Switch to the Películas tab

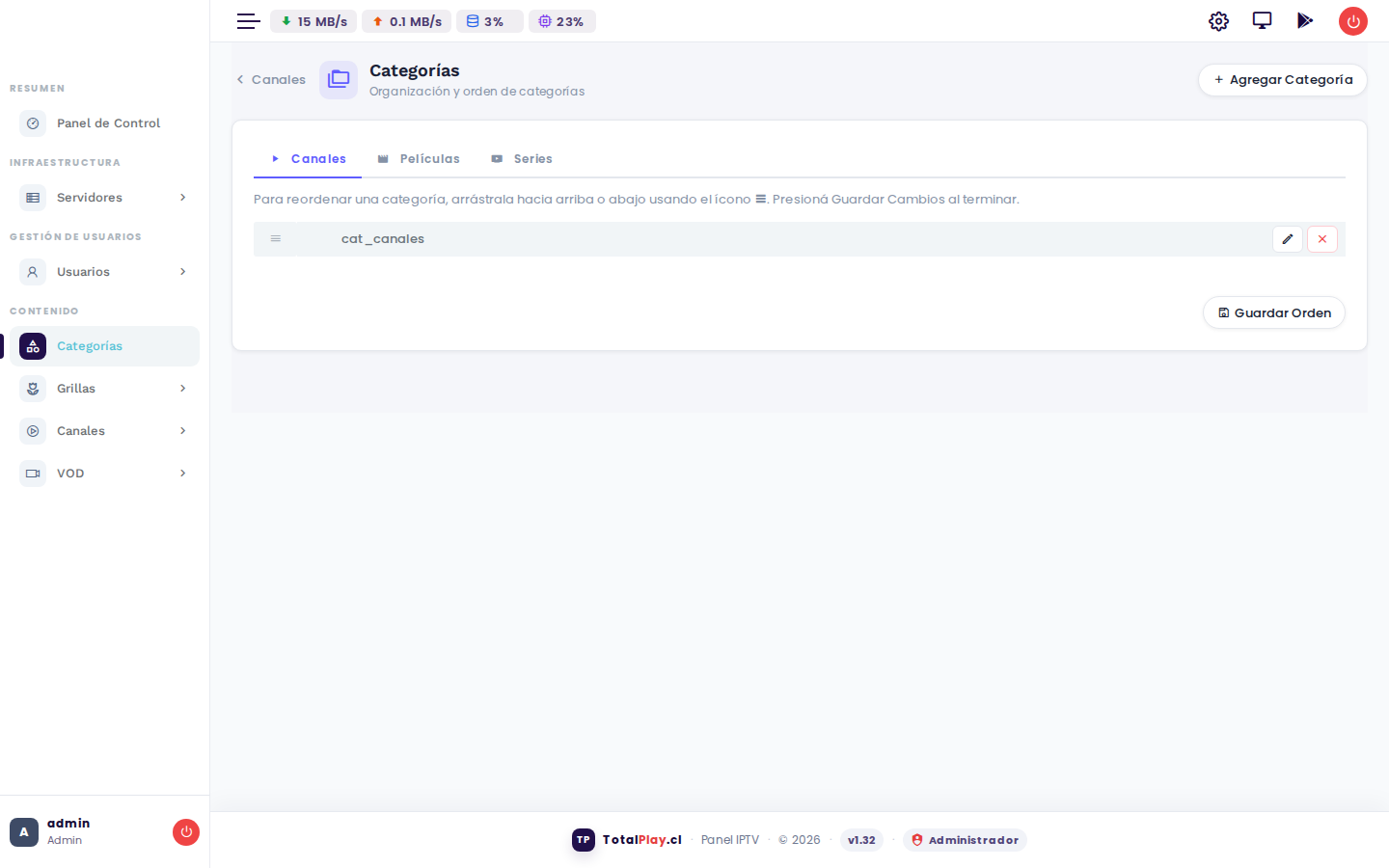click(419, 159)
